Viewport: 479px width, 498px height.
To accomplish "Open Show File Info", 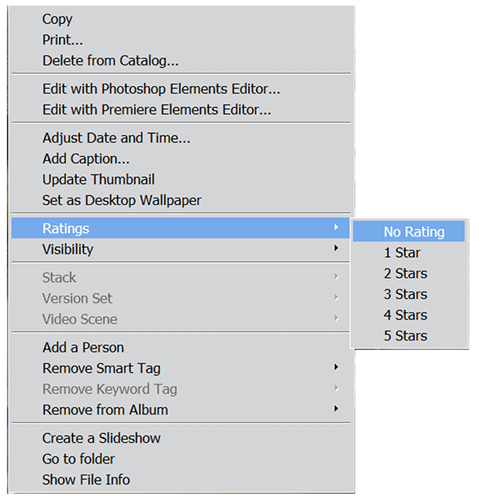I will click(180, 480).
